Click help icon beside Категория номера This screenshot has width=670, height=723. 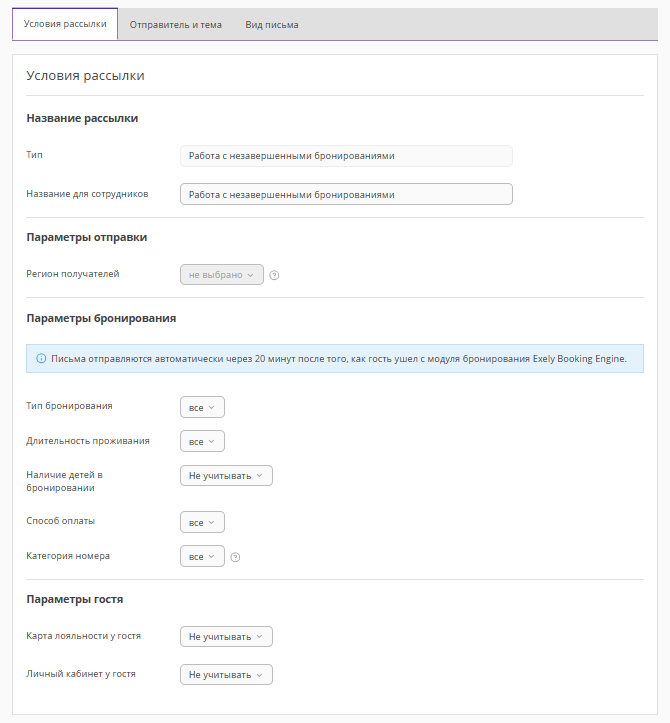pos(235,558)
